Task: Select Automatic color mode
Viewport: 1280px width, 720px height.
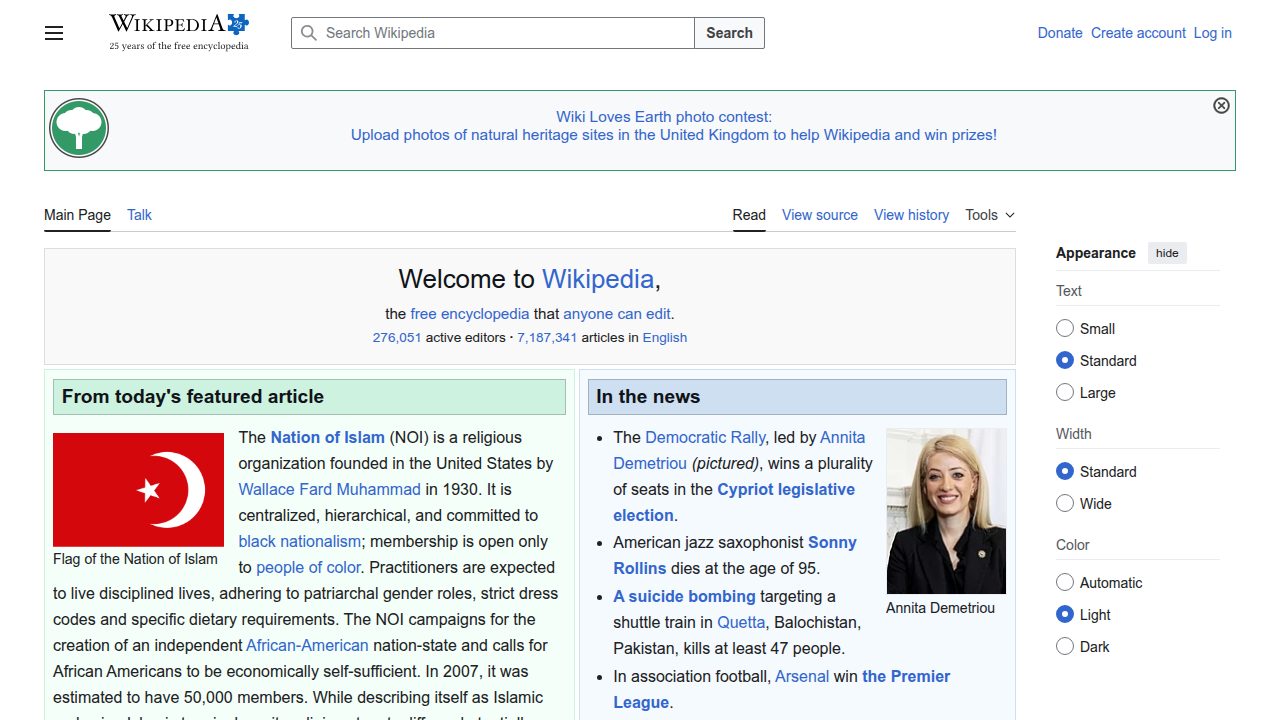Action: tap(1065, 582)
